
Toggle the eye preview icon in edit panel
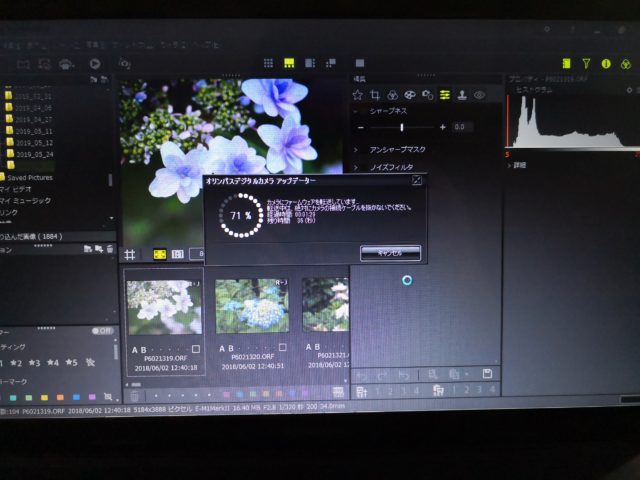coord(480,95)
